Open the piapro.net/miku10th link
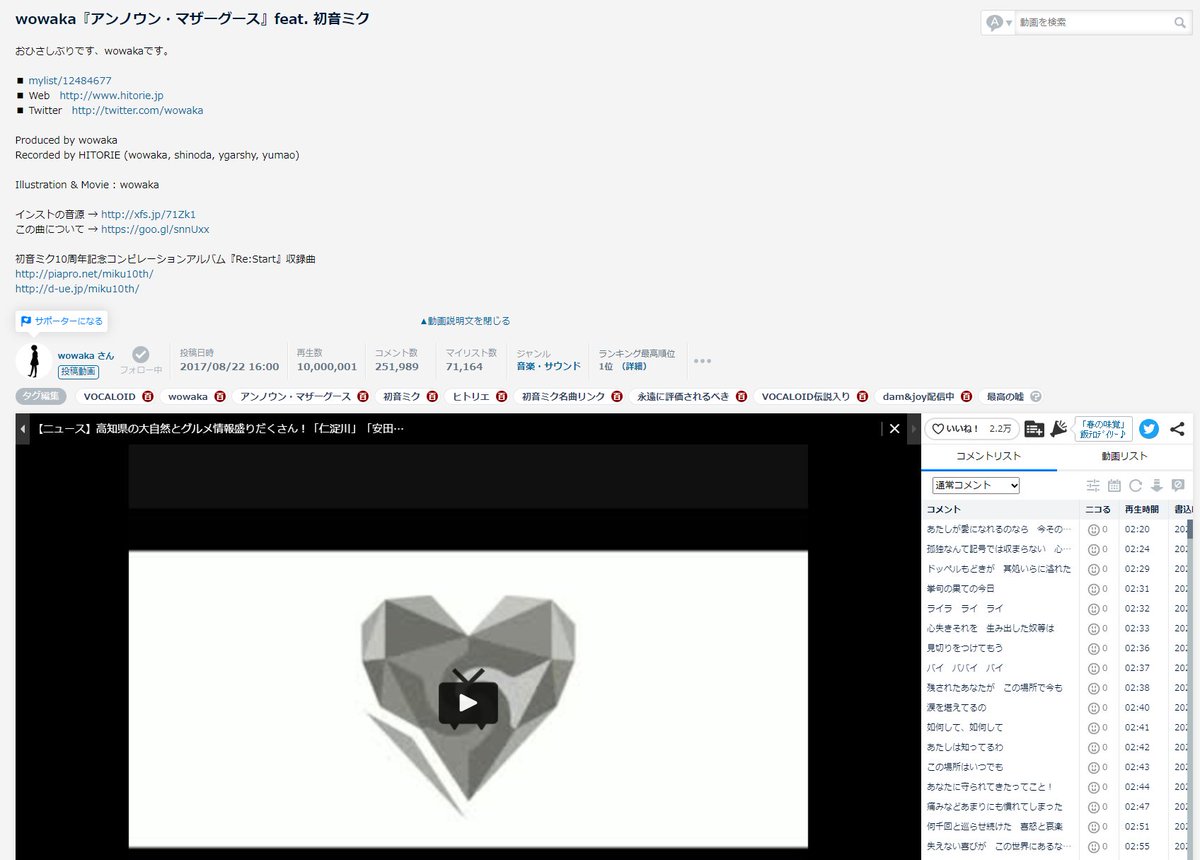Image resolution: width=1200 pixels, height=860 pixels. click(x=84, y=274)
